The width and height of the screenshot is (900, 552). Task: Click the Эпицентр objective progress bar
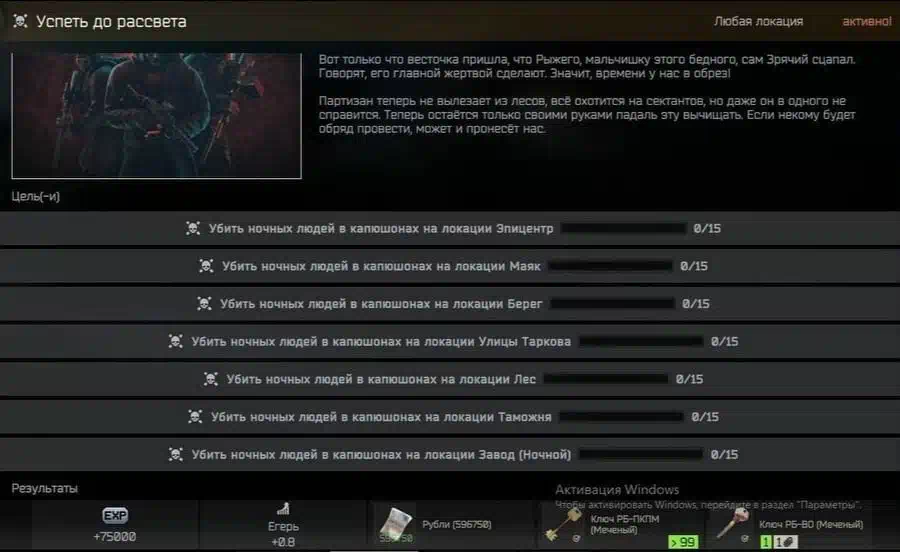623,228
